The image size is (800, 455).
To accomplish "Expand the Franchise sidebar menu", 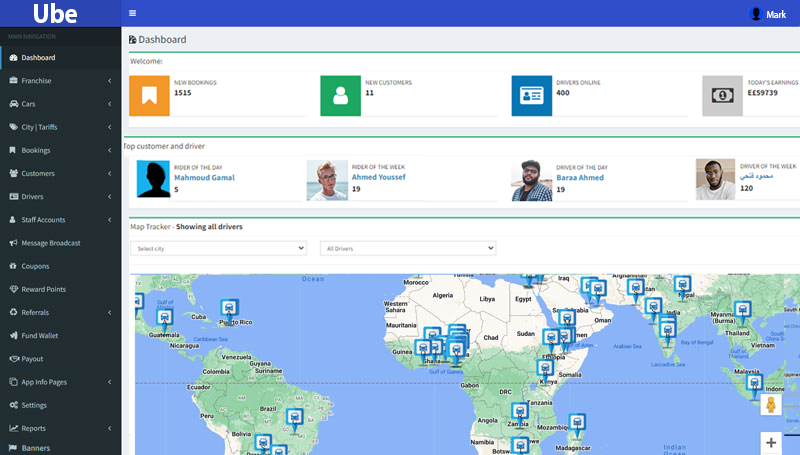I will click(60, 80).
